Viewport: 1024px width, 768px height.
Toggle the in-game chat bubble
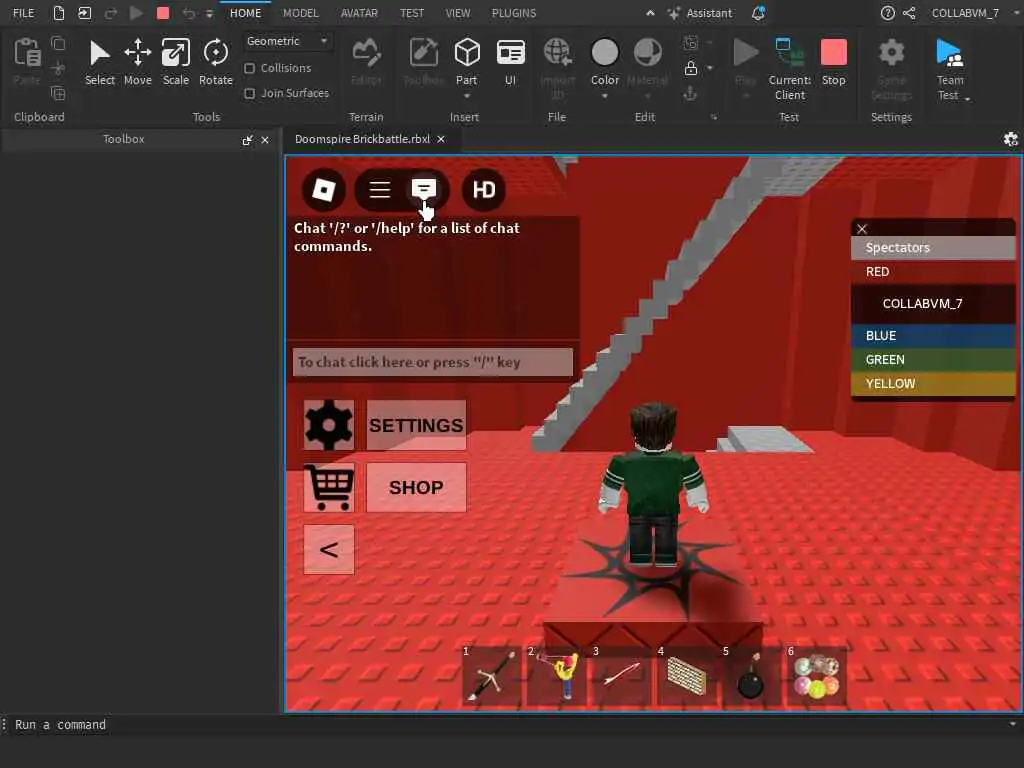point(423,189)
